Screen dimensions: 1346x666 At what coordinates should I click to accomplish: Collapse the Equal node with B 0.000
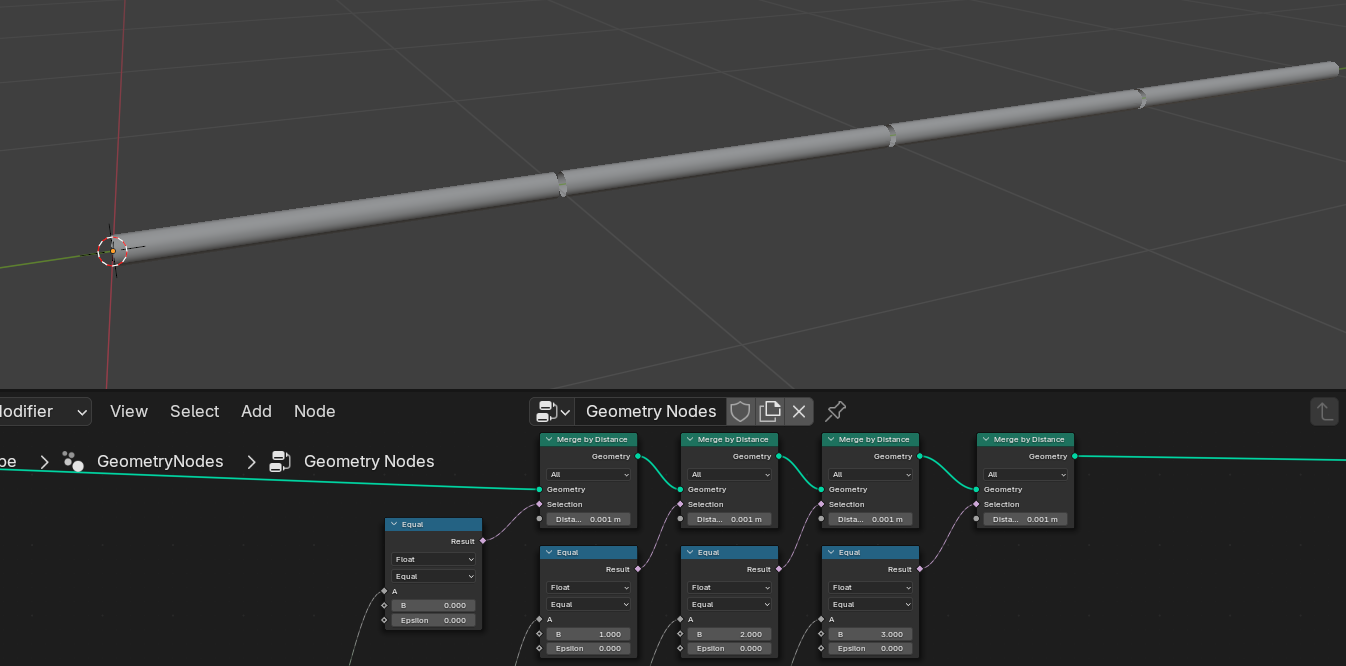point(394,524)
